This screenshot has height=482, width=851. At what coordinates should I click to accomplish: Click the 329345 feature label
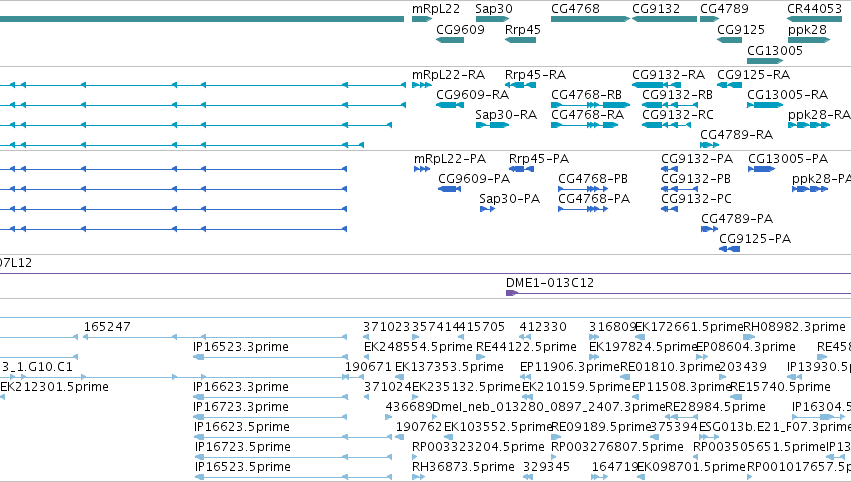coord(547,467)
